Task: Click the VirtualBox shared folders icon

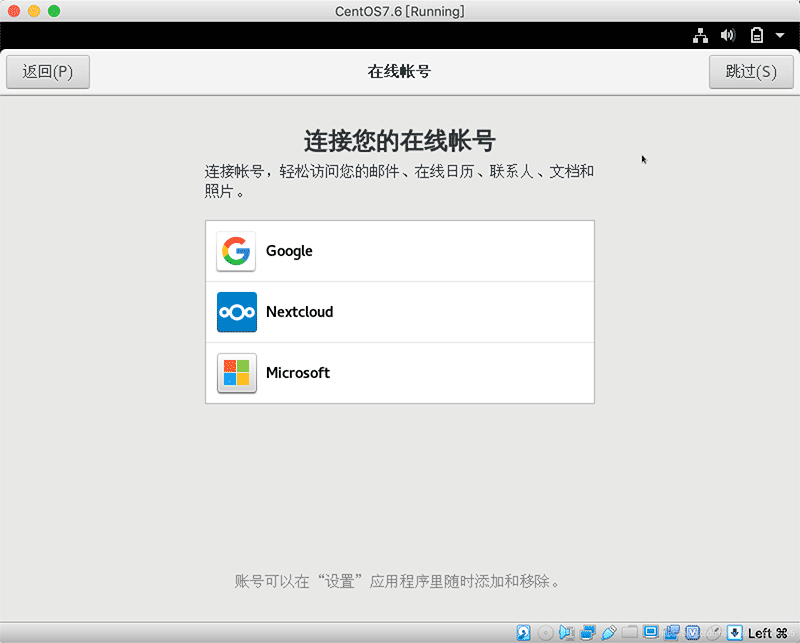Action: 631,632
